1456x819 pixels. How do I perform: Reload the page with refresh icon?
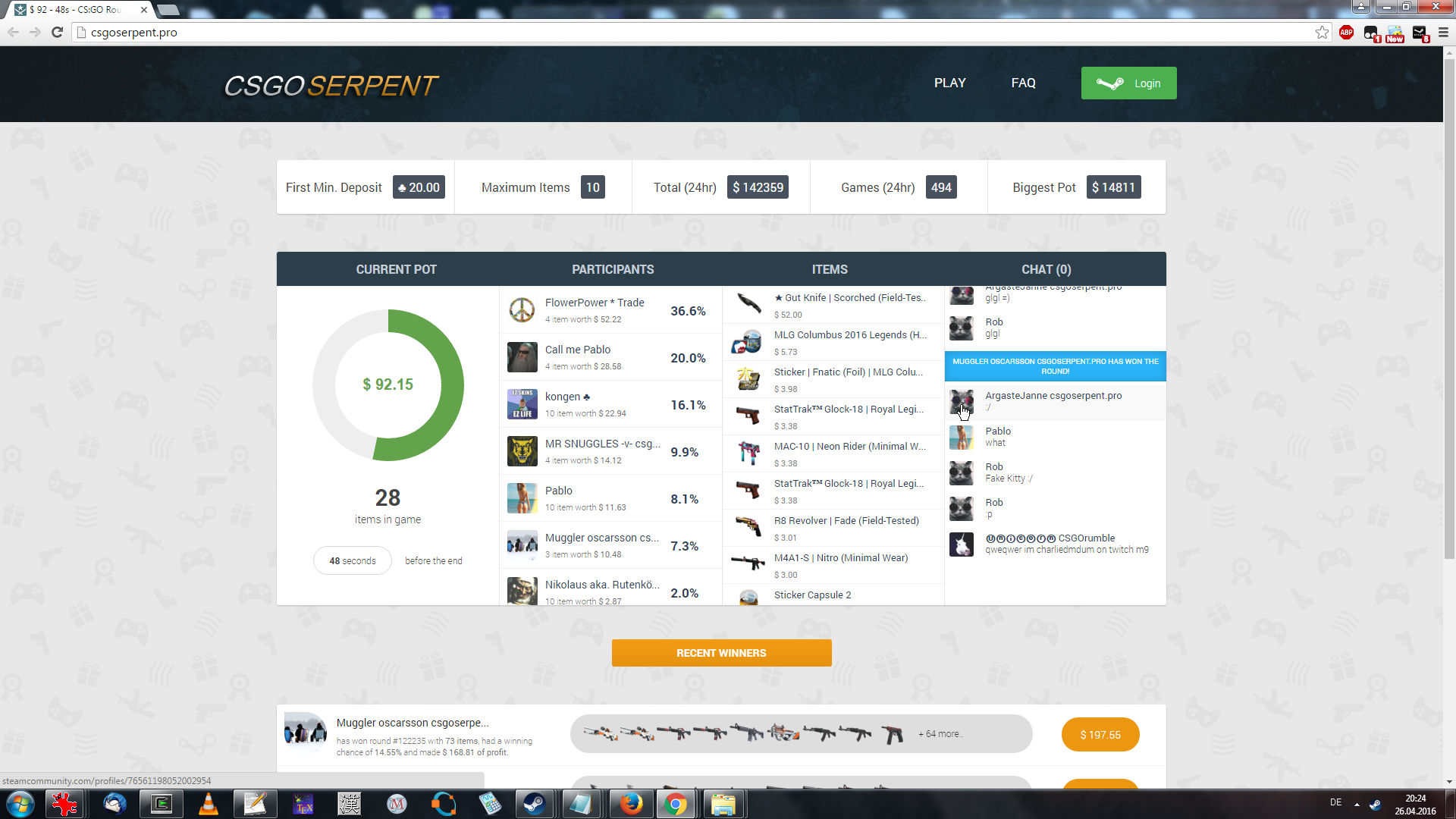click(x=57, y=32)
